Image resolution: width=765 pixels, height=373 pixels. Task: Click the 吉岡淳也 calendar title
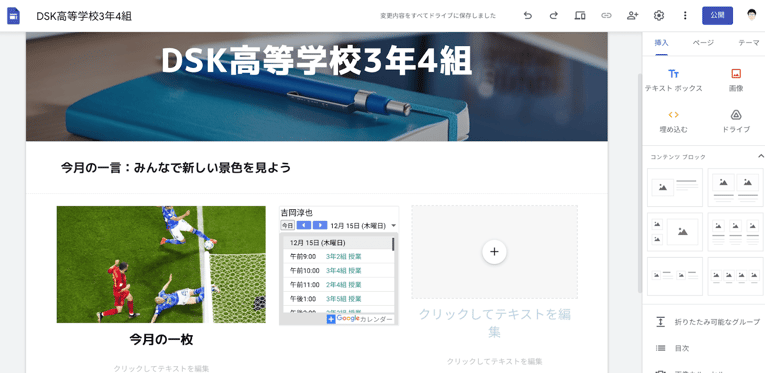point(297,213)
